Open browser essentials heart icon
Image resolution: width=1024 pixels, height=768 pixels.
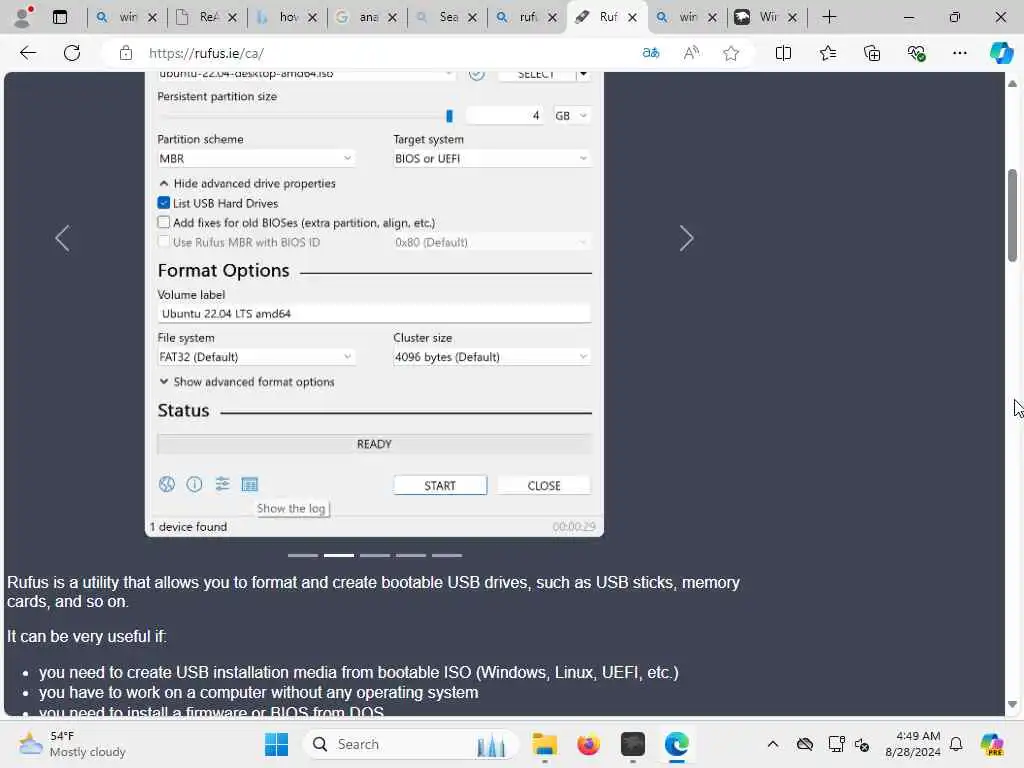[916, 53]
